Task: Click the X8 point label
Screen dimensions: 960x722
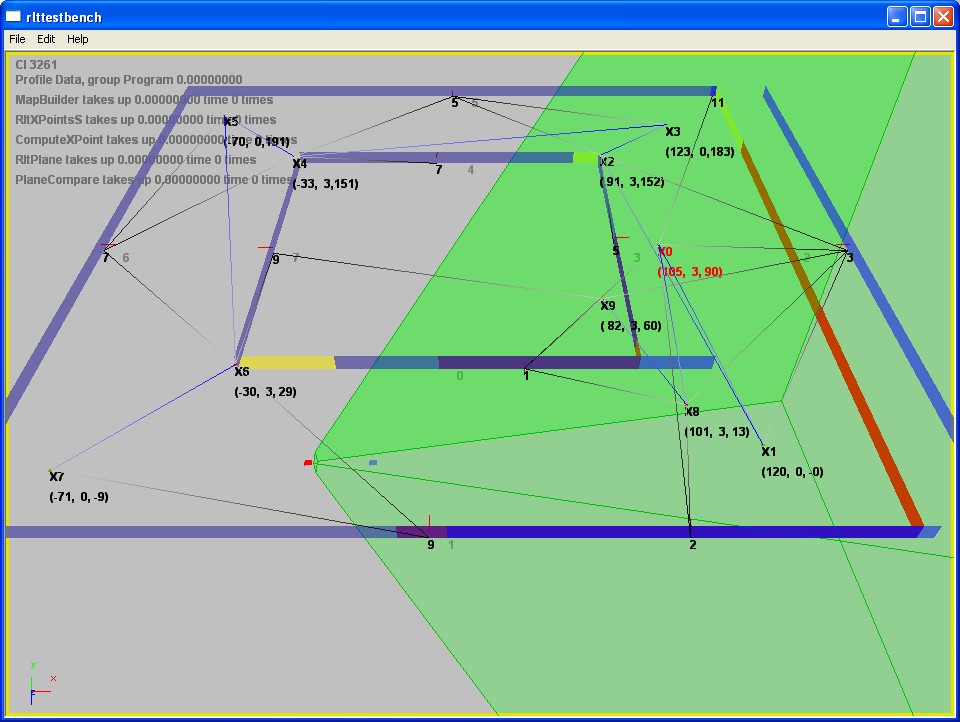Action: pyautogui.click(x=692, y=411)
